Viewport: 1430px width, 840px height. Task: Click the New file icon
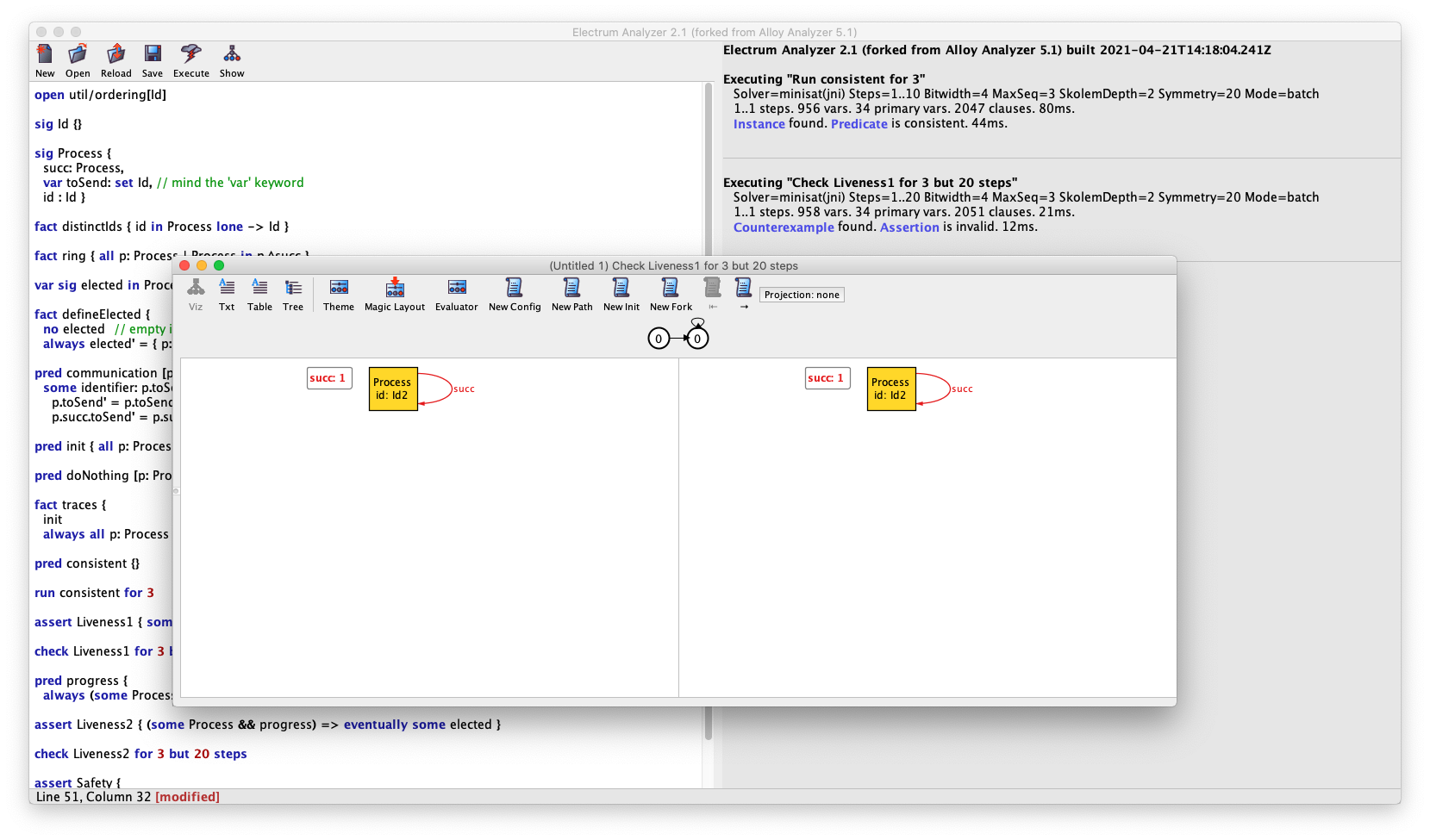coord(45,61)
